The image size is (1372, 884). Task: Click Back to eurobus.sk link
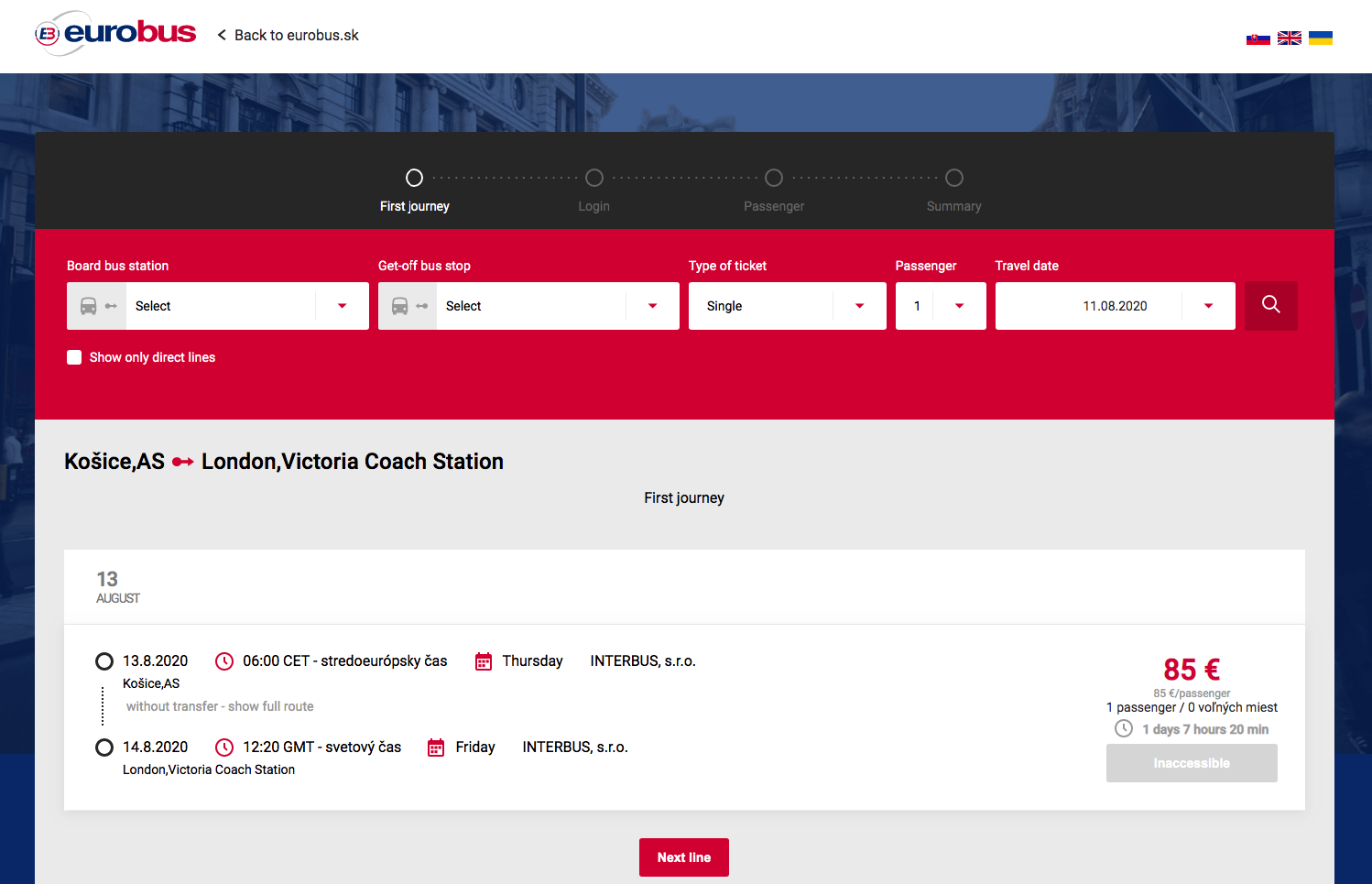click(297, 35)
